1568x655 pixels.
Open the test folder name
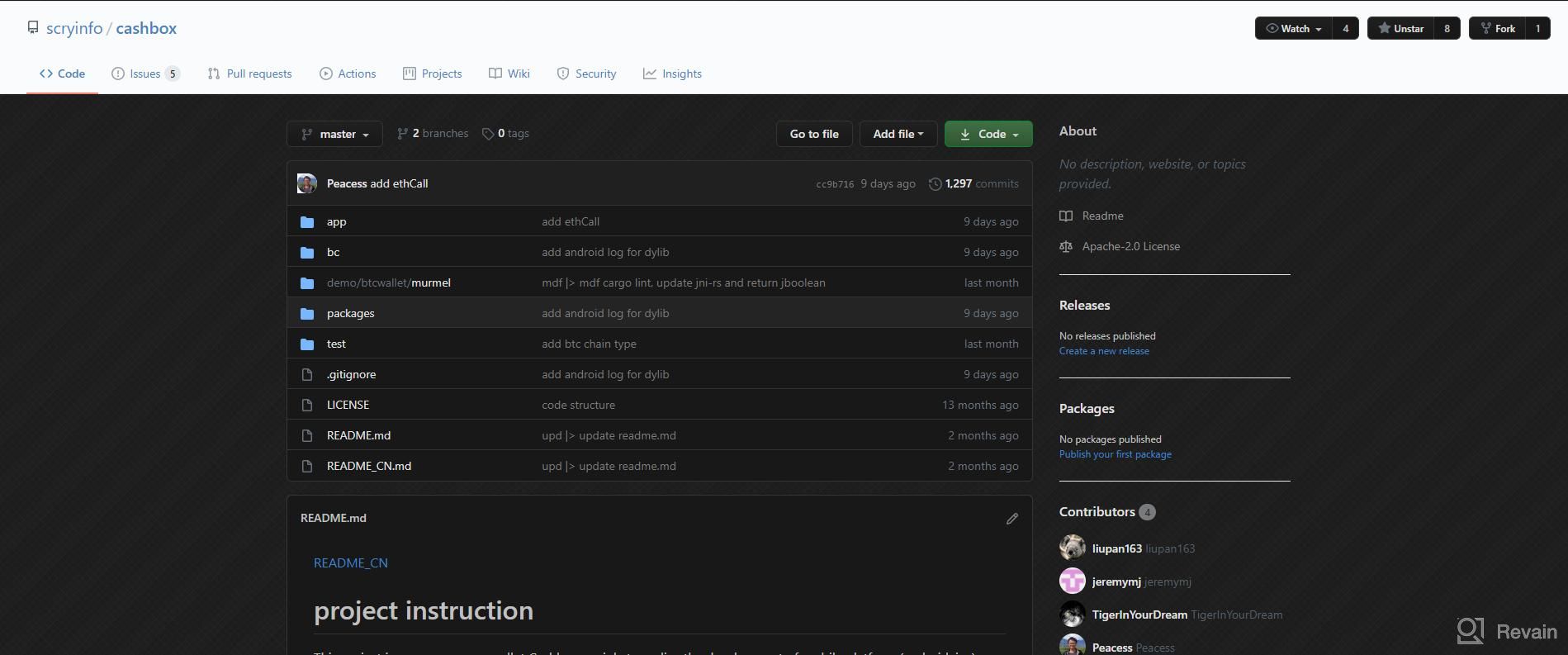336,344
